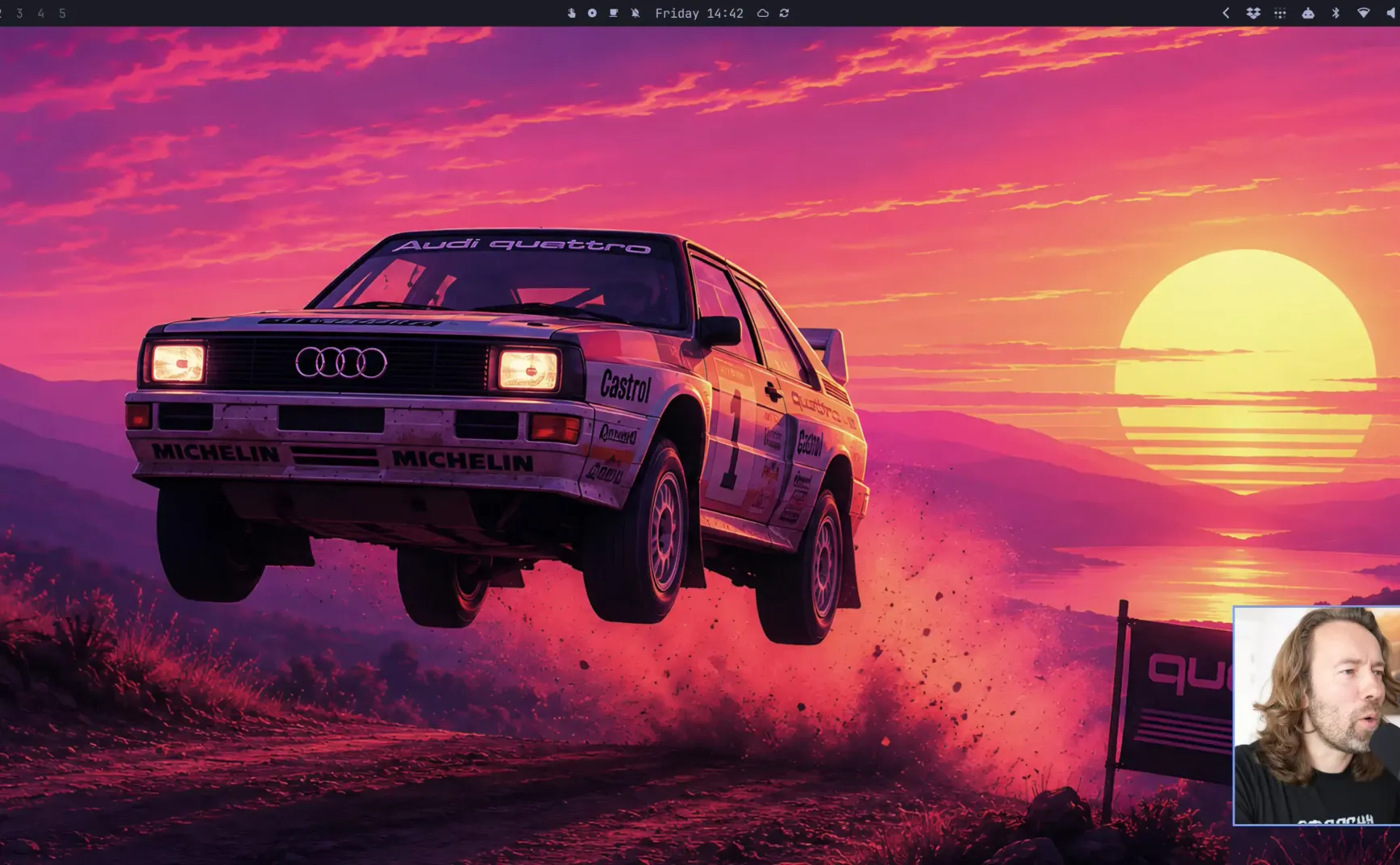The height and width of the screenshot is (865, 1400).
Task: Click the speaker volume icon
Action: pyautogui.click(x=1392, y=13)
